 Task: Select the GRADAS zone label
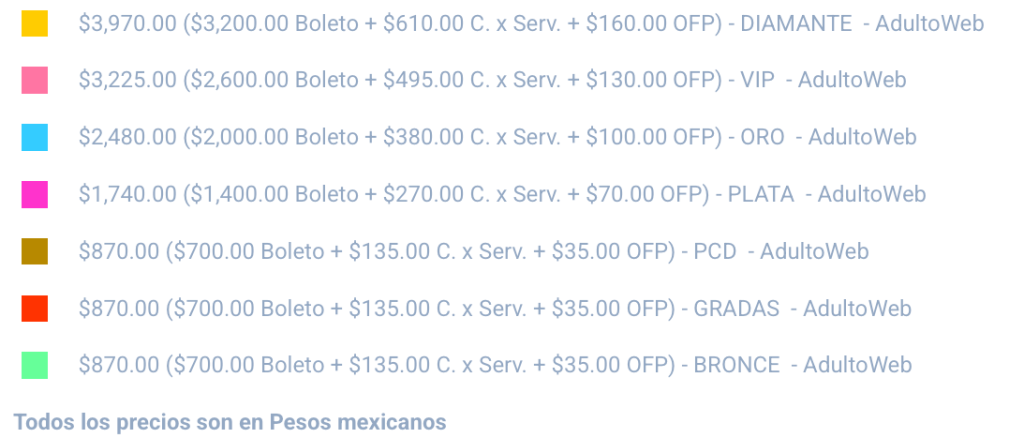[736, 308]
